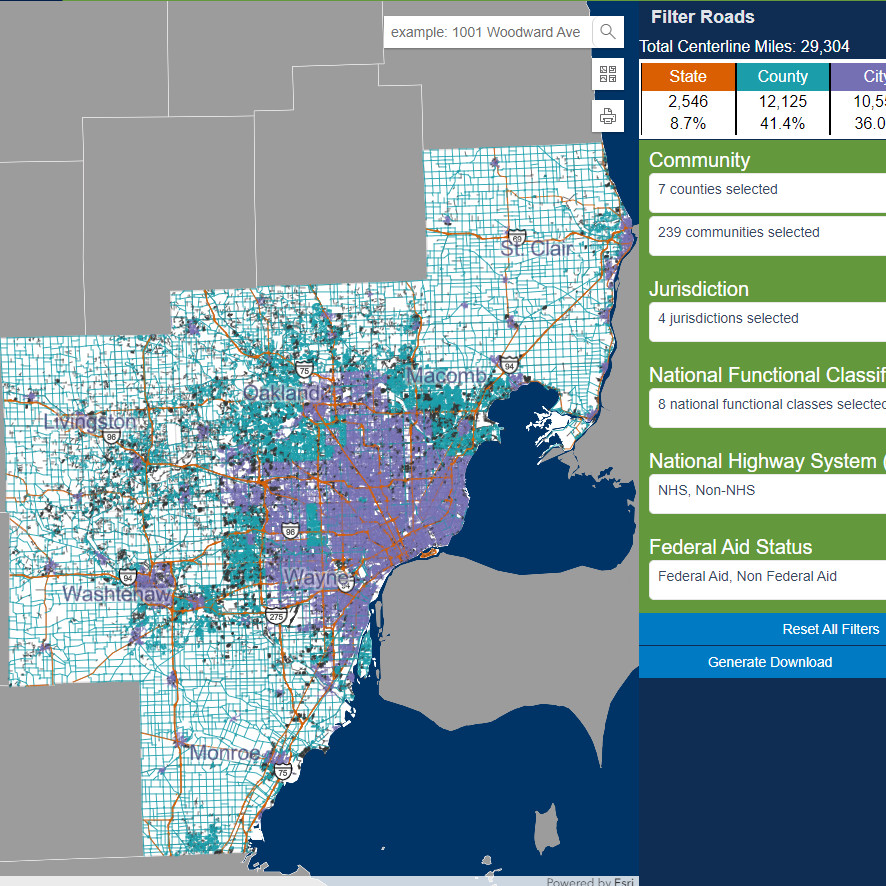Click the Wayne county label on map
This screenshot has width=886, height=886.
(314, 578)
